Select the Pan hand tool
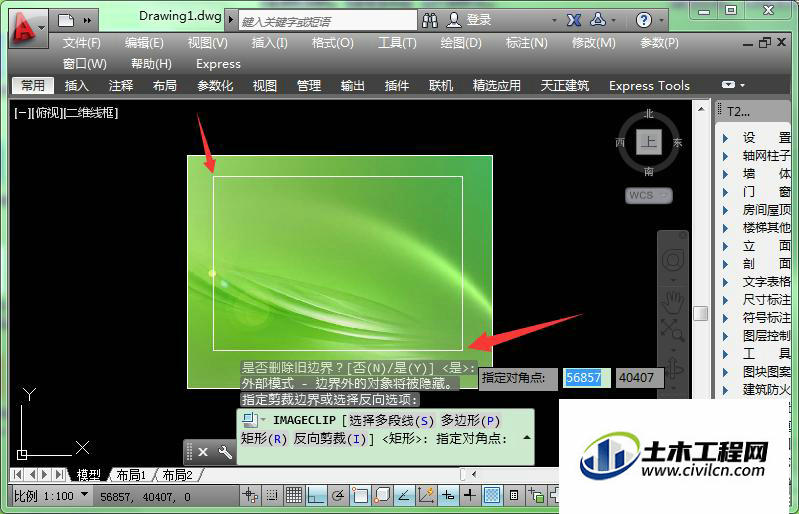The height and width of the screenshot is (514, 799). tap(673, 303)
